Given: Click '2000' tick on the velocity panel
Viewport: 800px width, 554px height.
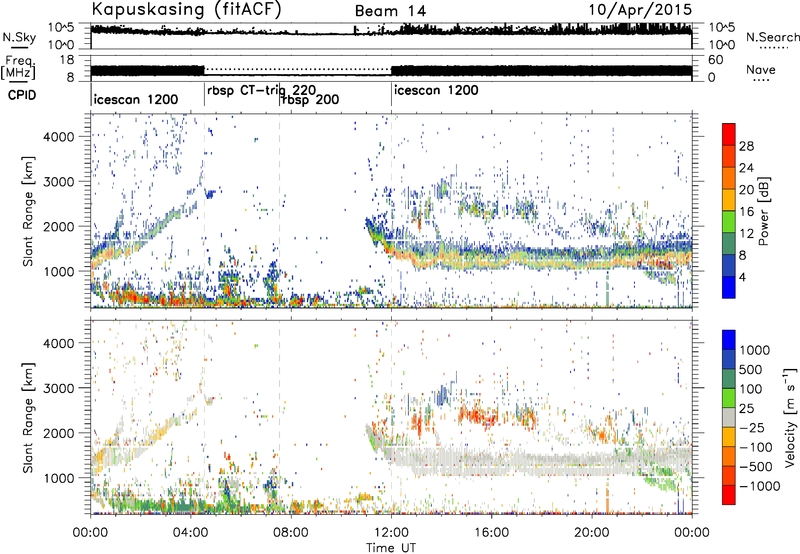Looking at the screenshot, I should pyautogui.click(x=59, y=433).
